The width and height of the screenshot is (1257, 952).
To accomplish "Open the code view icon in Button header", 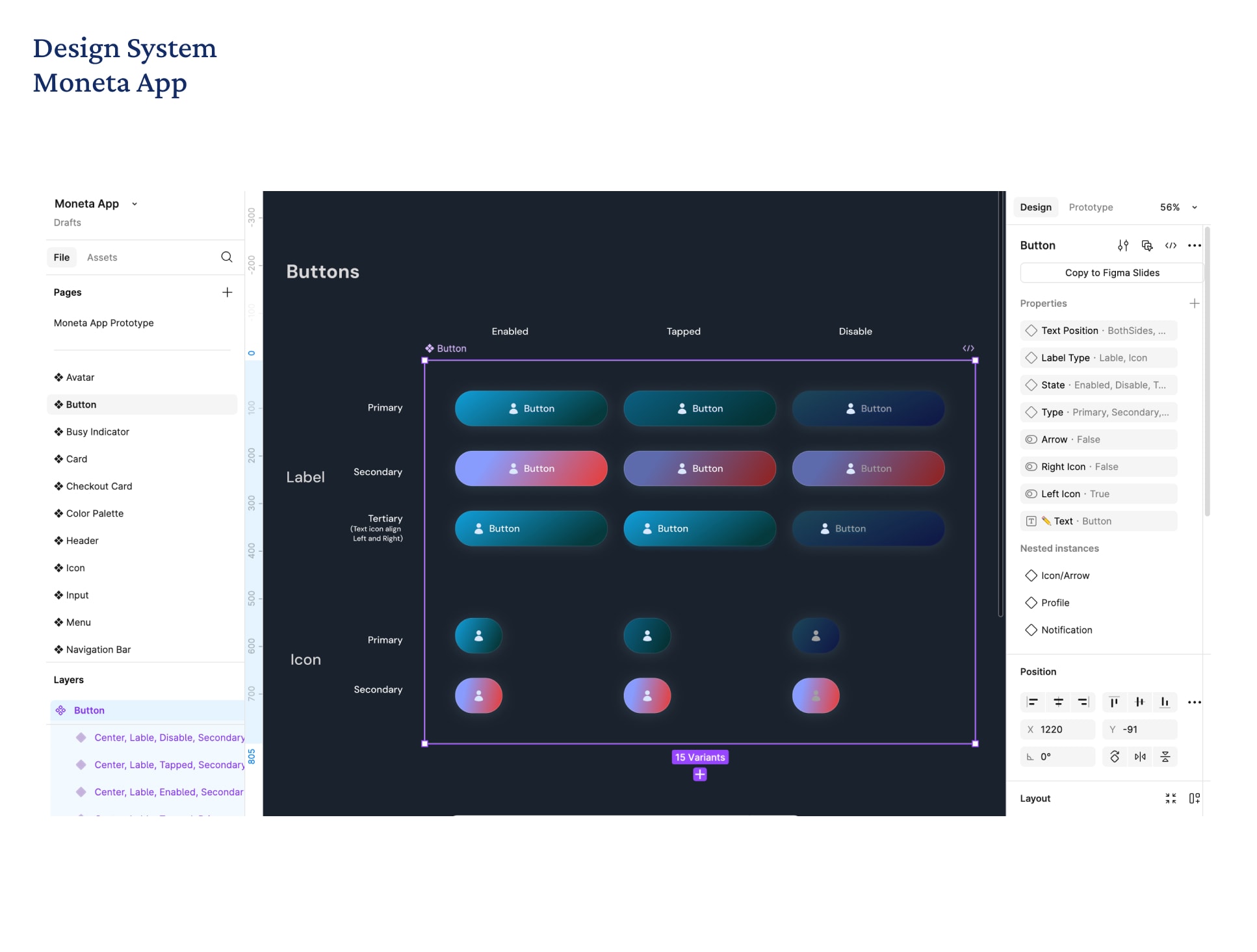I will click(1171, 246).
